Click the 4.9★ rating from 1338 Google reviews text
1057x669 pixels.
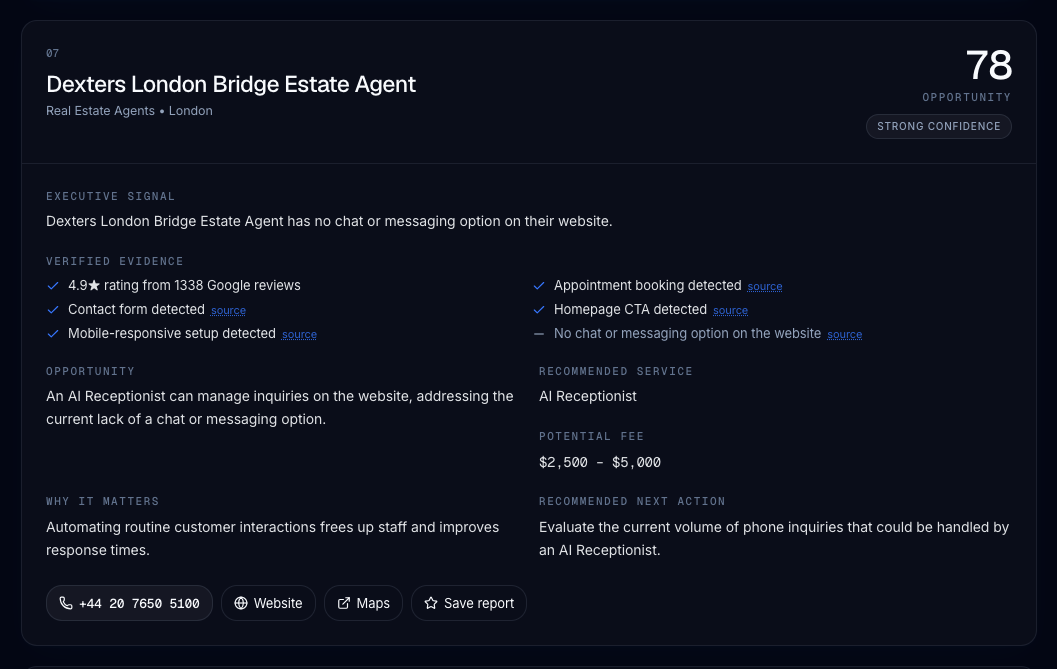184,285
